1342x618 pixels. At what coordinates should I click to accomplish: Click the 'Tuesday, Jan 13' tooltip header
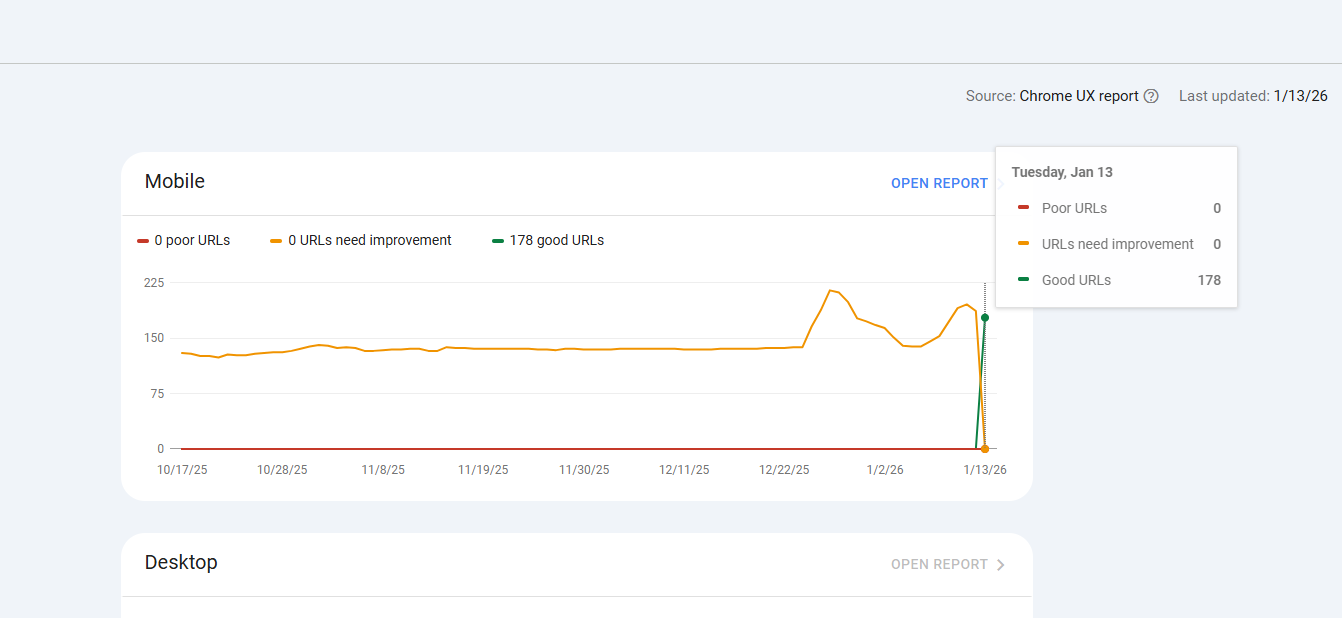point(1062,172)
